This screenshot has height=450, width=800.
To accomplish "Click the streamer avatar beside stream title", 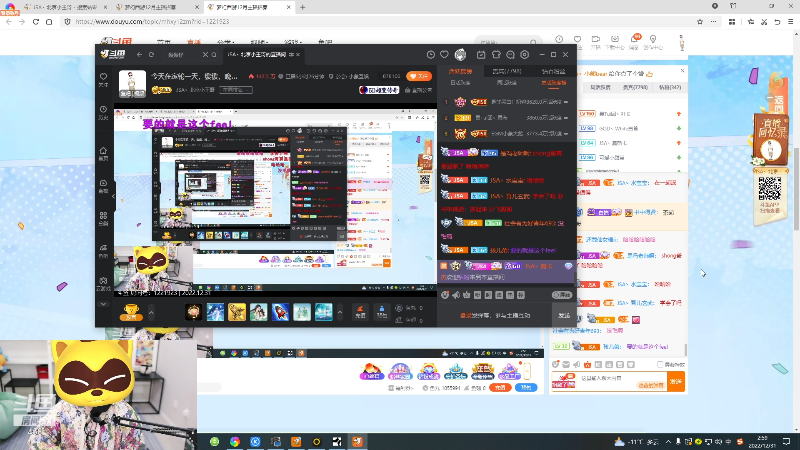I will 132,83.
